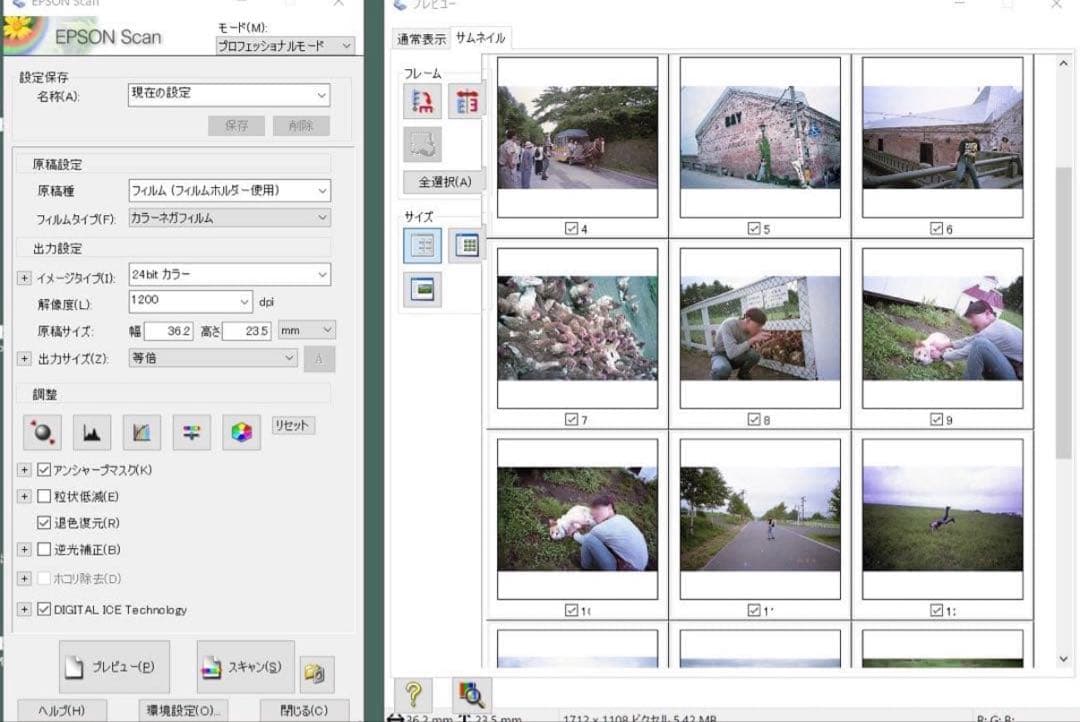1080x722 pixels.
Task: Click the auto exposure adjustment icon
Action: pos(42,432)
